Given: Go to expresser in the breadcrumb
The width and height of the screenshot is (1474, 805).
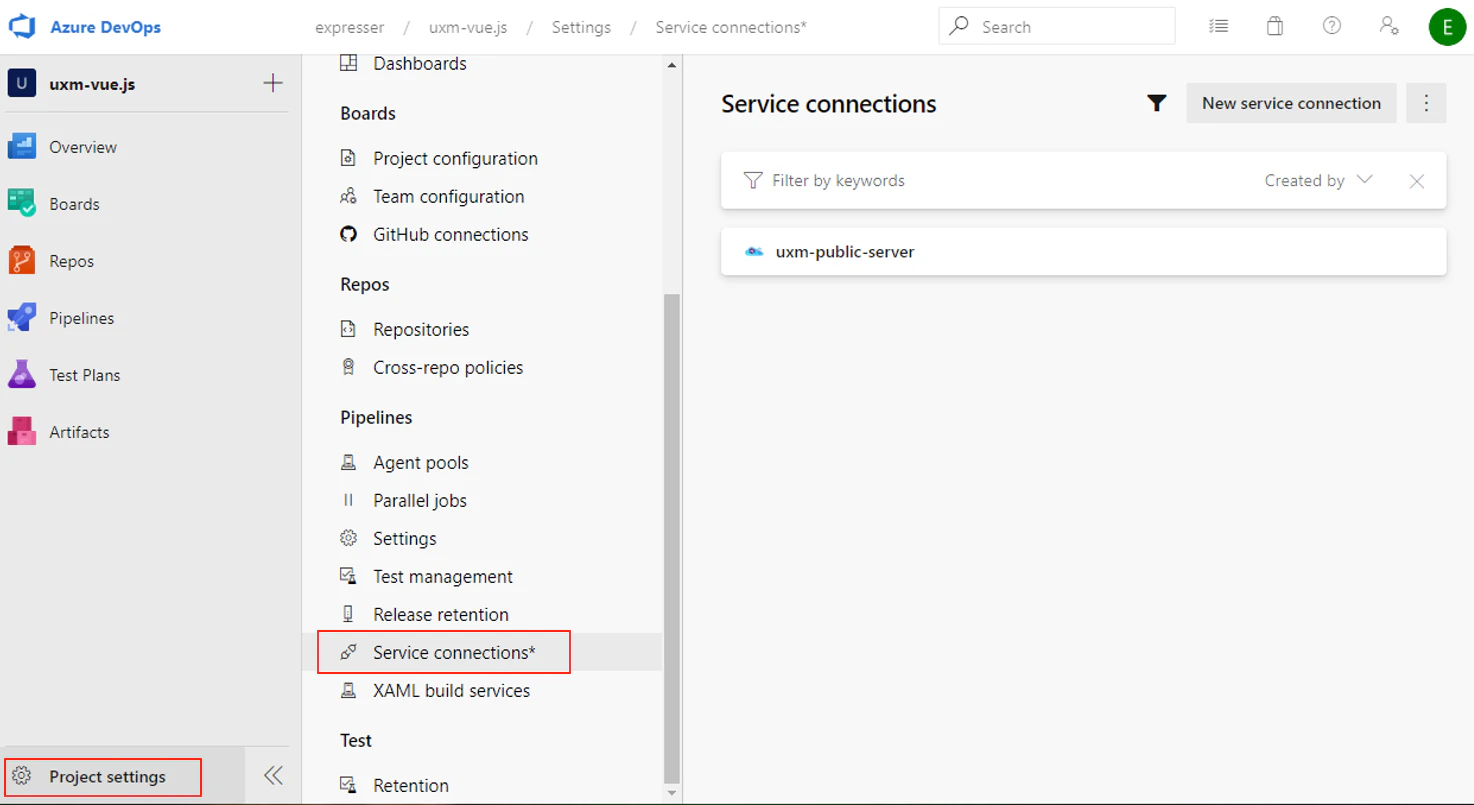Looking at the screenshot, I should click(x=349, y=27).
